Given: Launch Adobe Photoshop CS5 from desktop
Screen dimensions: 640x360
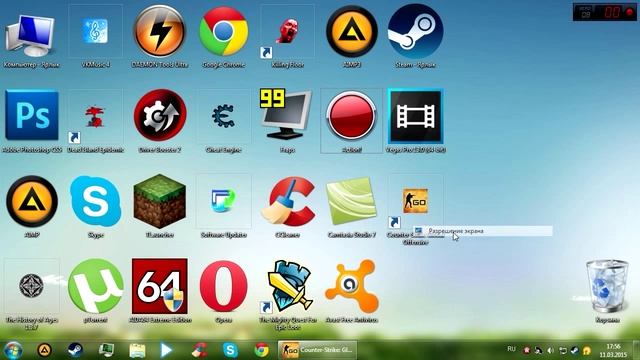Looking at the screenshot, I should tap(31, 121).
